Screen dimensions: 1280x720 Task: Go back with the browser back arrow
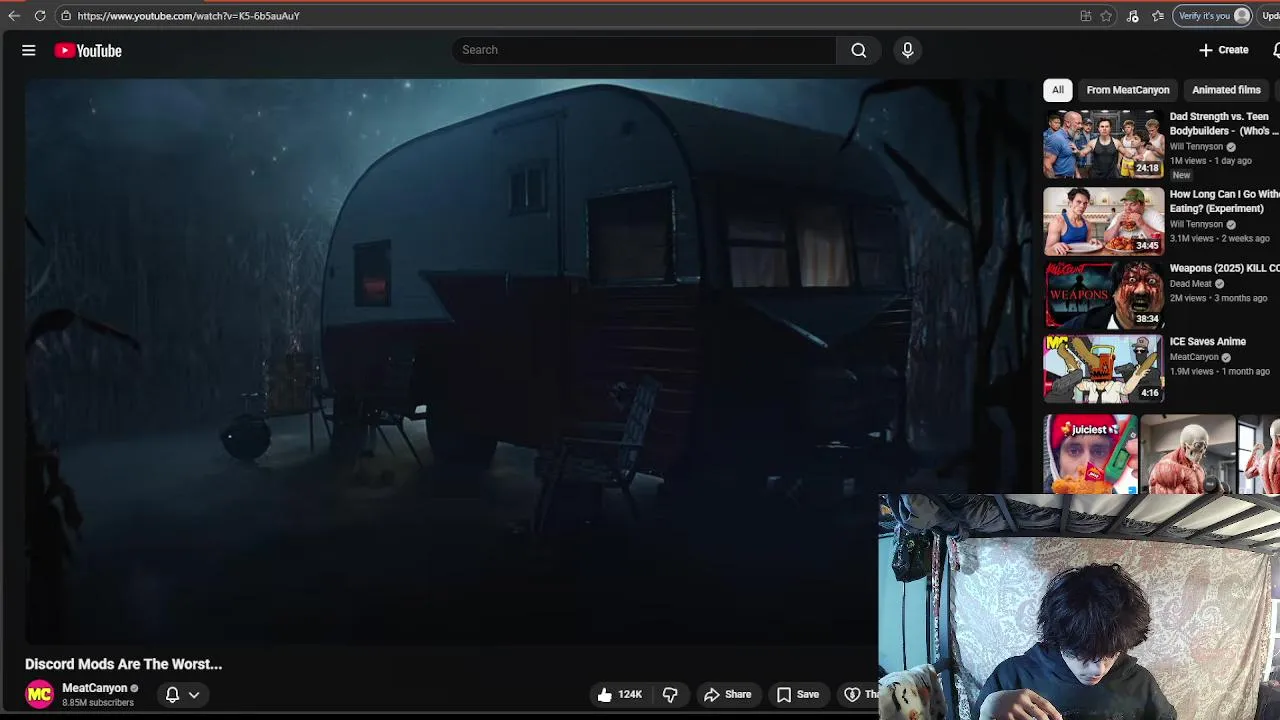(x=14, y=16)
